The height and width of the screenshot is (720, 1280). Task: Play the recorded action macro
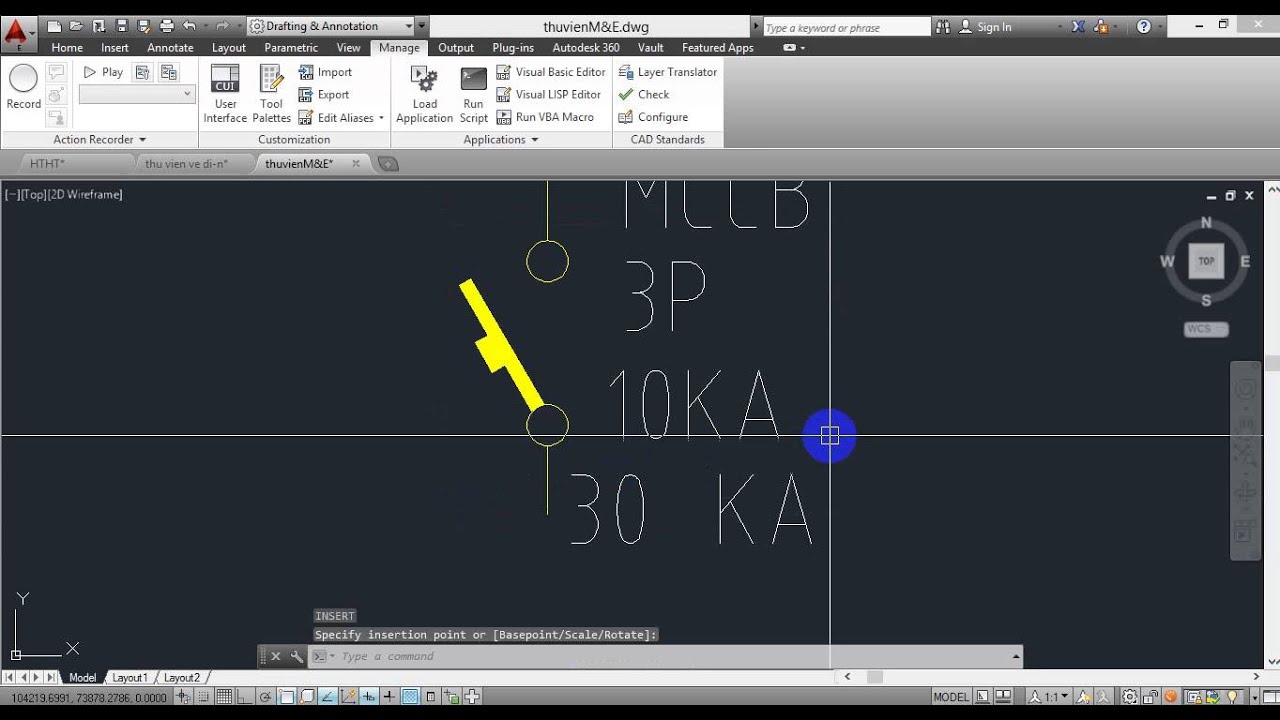click(x=103, y=72)
